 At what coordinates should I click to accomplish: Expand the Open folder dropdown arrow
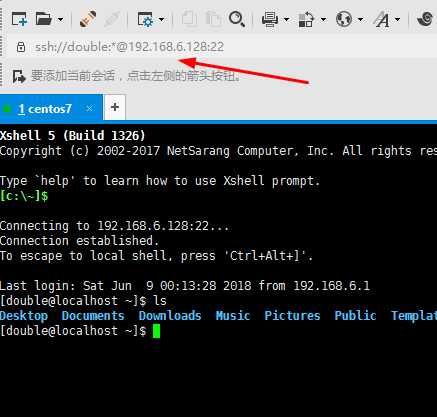click(x=61, y=19)
